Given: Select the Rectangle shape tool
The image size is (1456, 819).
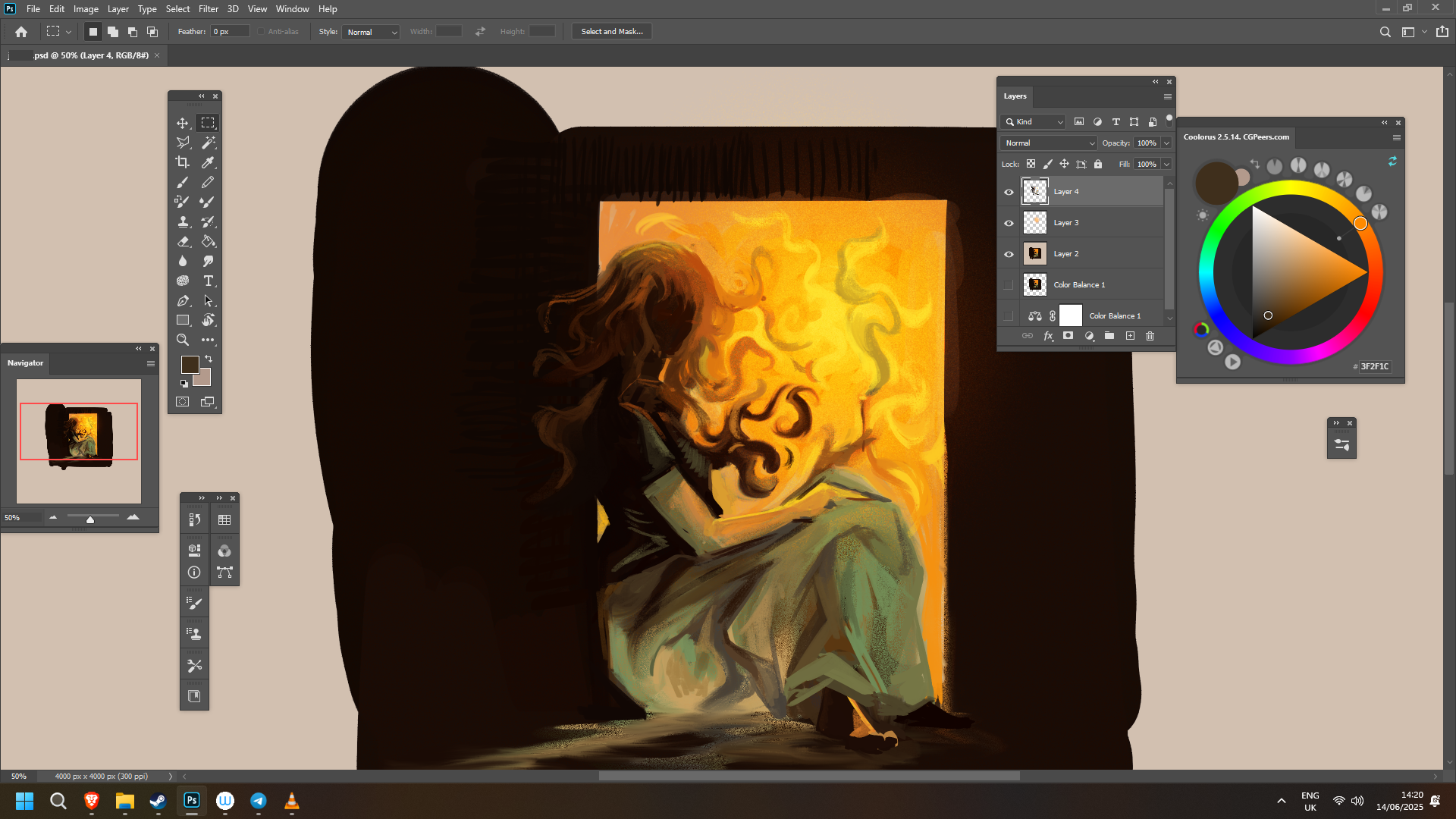Looking at the screenshot, I should 183,320.
